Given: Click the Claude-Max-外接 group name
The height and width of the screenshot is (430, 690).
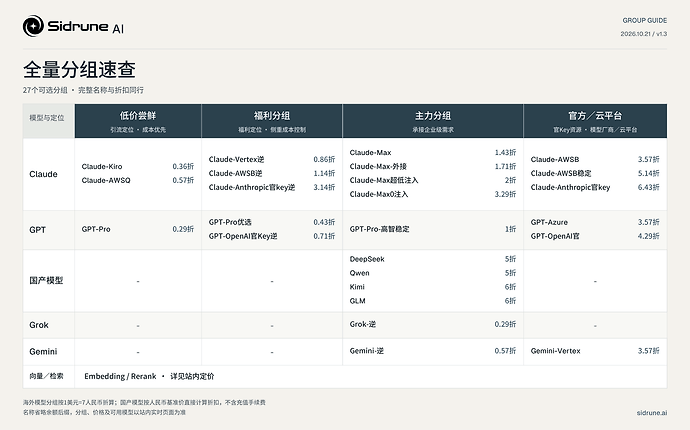Looking at the screenshot, I should [x=378, y=166].
